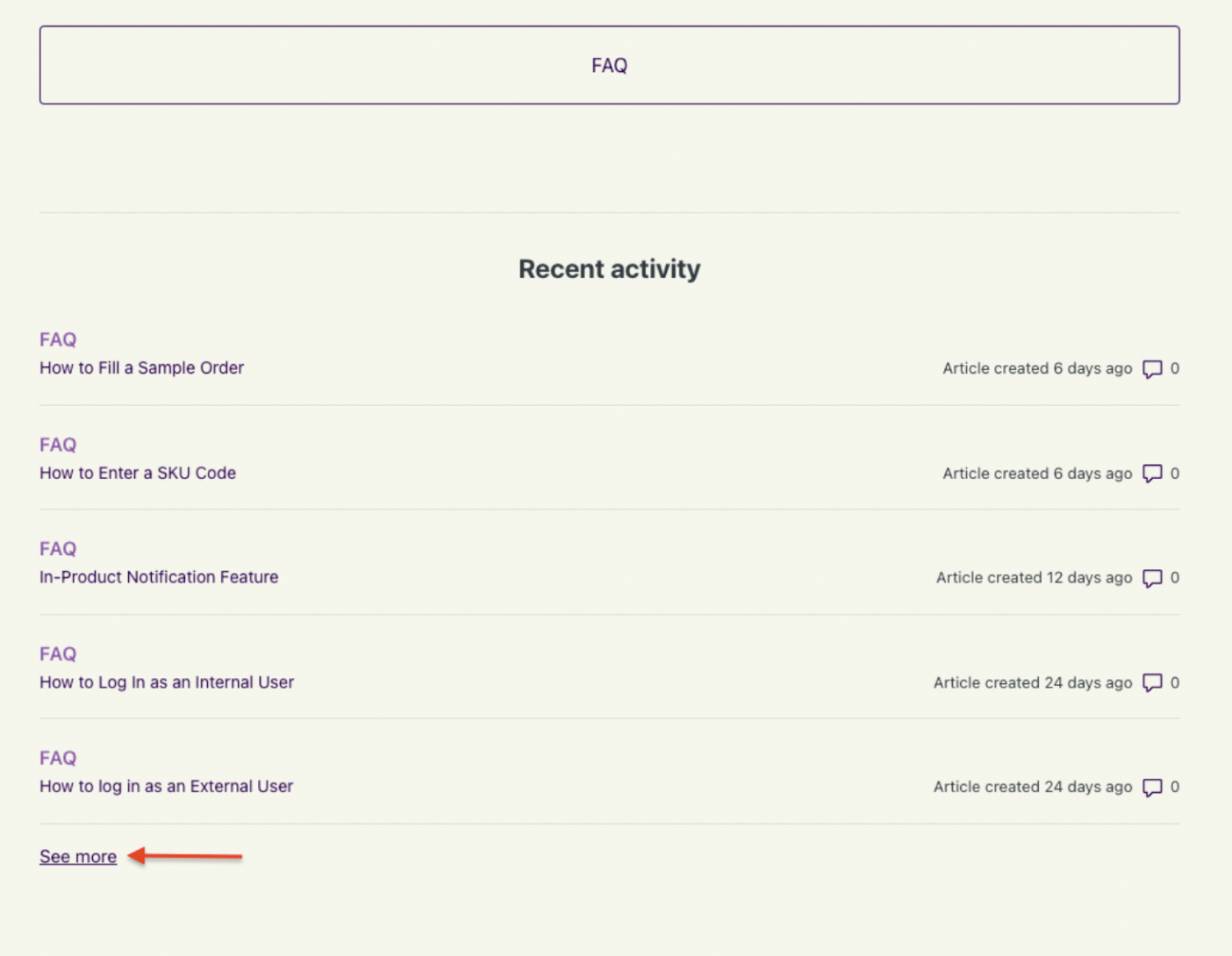Click comment icon for How to Fill a Sample Order

[x=1152, y=369]
